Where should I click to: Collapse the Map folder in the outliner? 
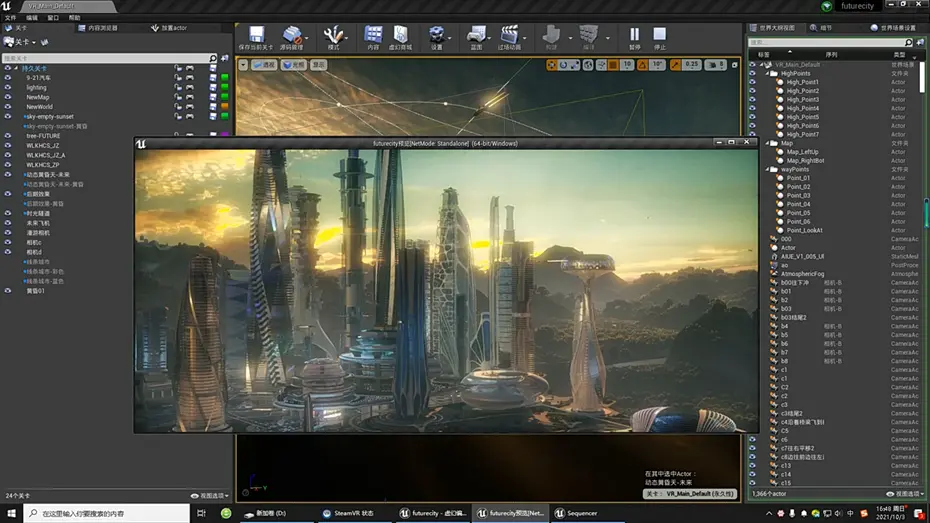tap(767, 143)
